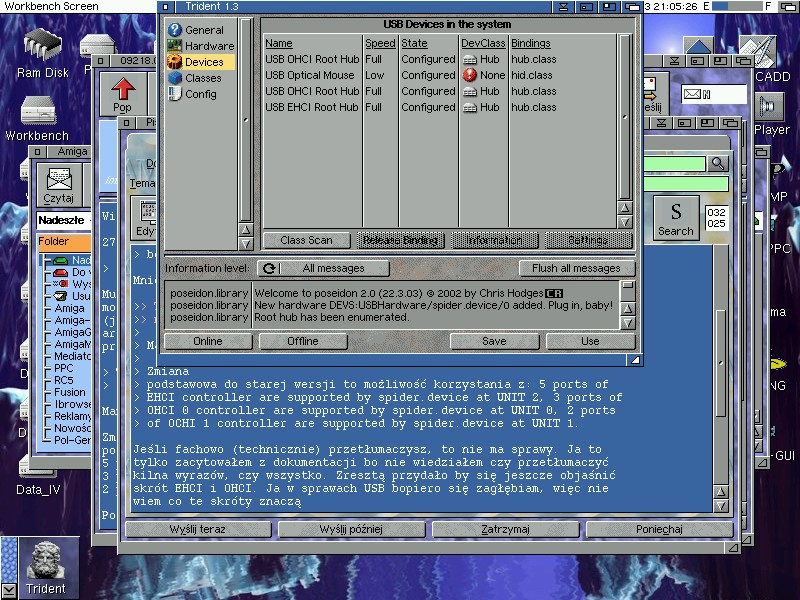Click the Class Scan button
The image size is (800, 600).
tap(307, 240)
